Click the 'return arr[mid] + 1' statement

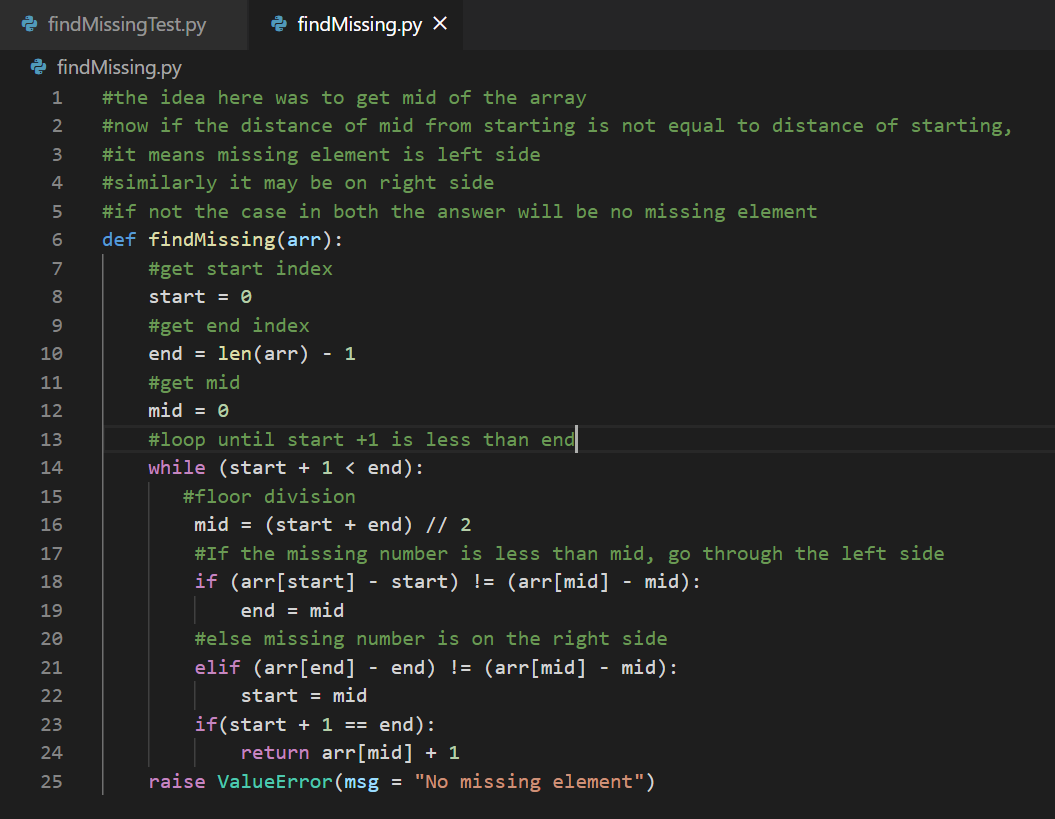coord(350,753)
